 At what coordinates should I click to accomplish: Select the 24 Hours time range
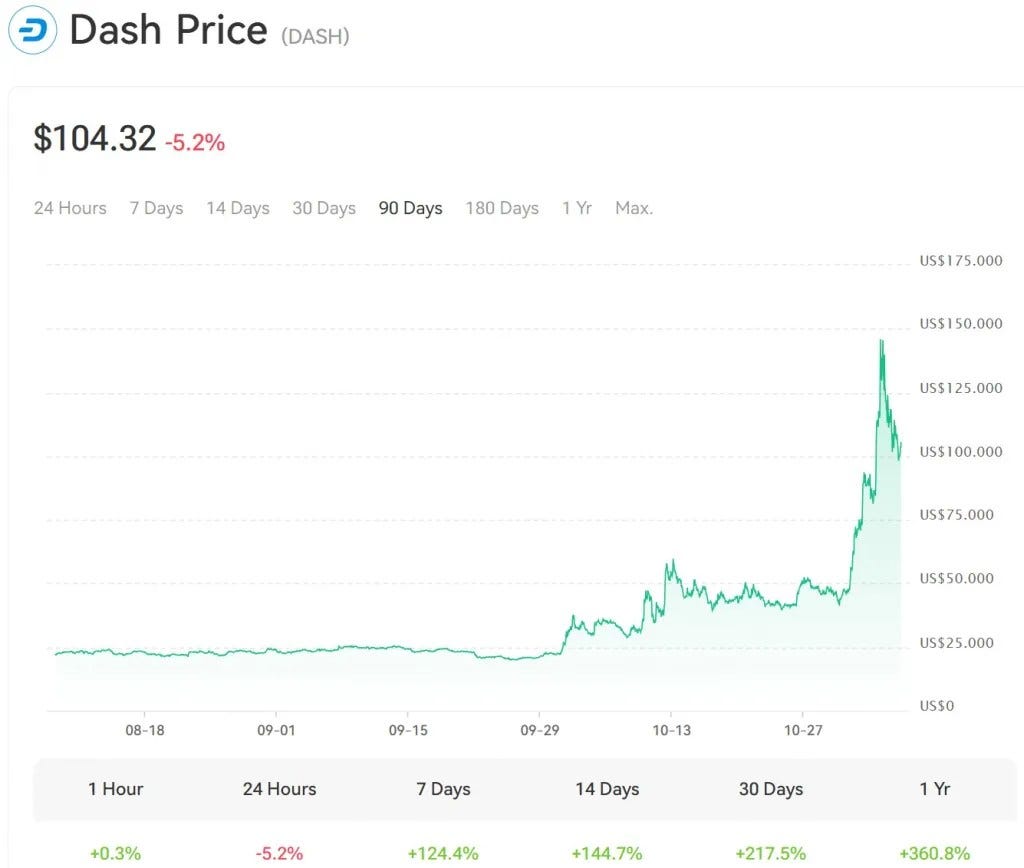pos(69,208)
